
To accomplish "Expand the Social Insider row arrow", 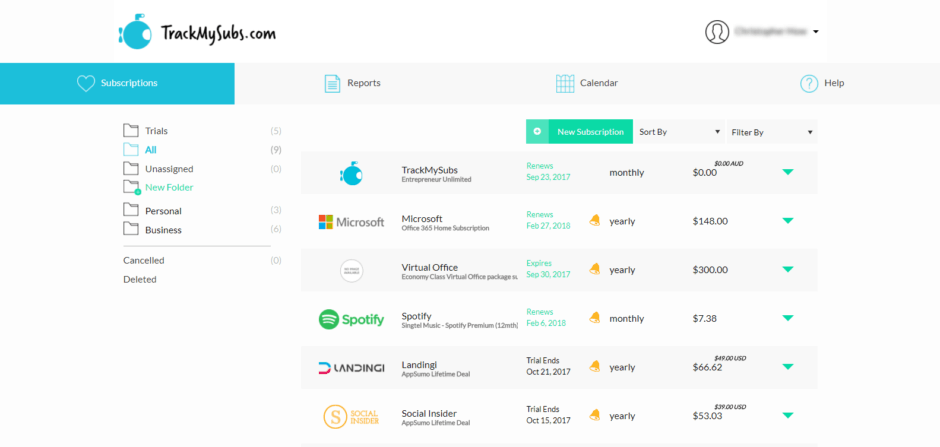I will [x=788, y=415].
